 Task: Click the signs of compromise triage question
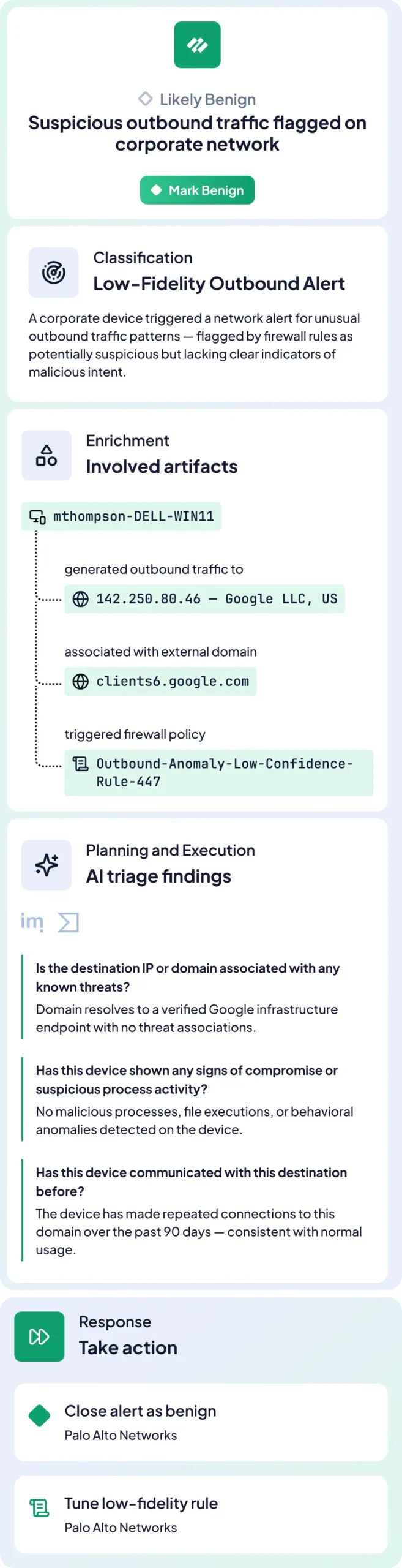tap(187, 1079)
